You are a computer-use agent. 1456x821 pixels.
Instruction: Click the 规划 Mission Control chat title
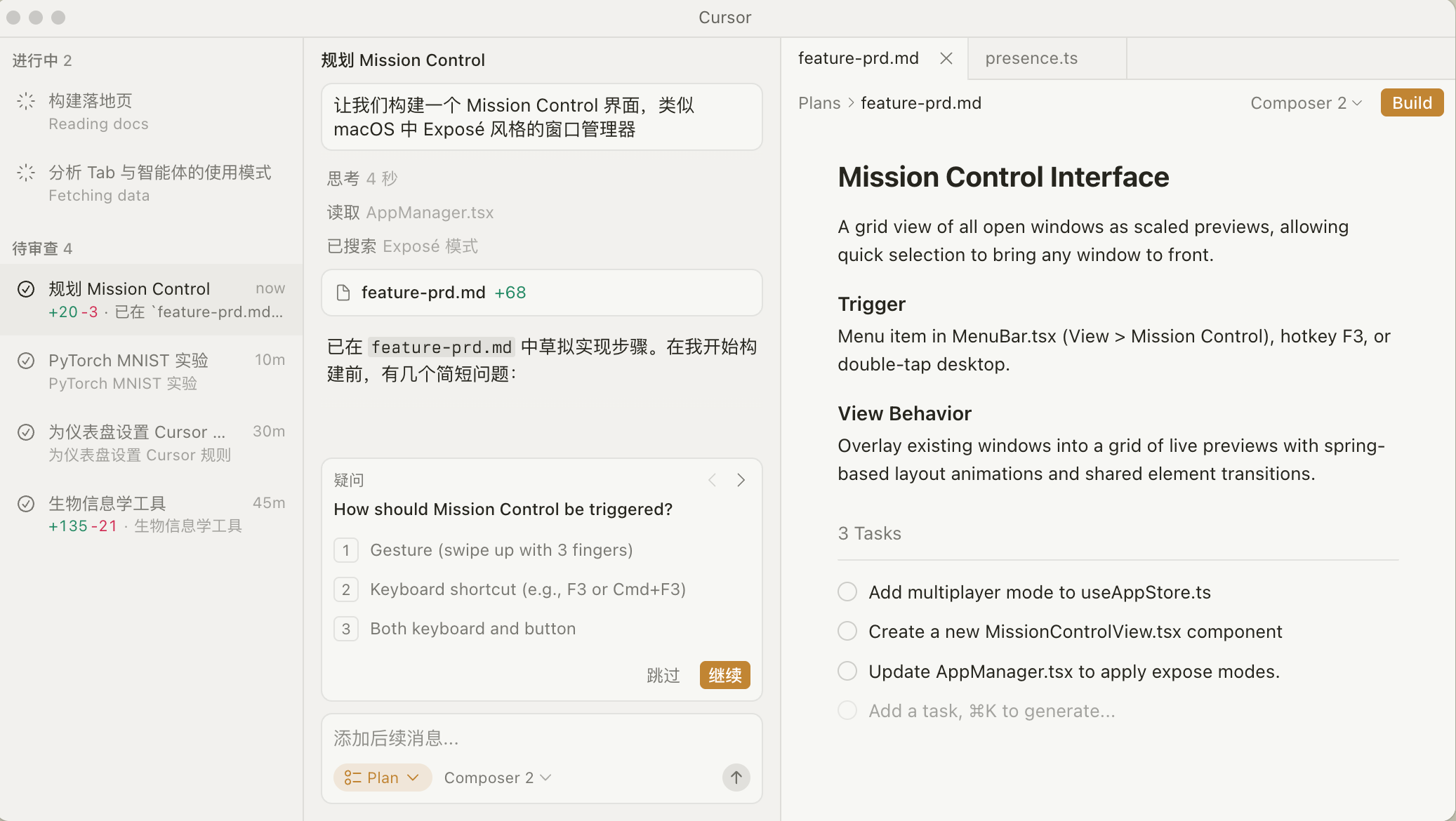coord(403,60)
